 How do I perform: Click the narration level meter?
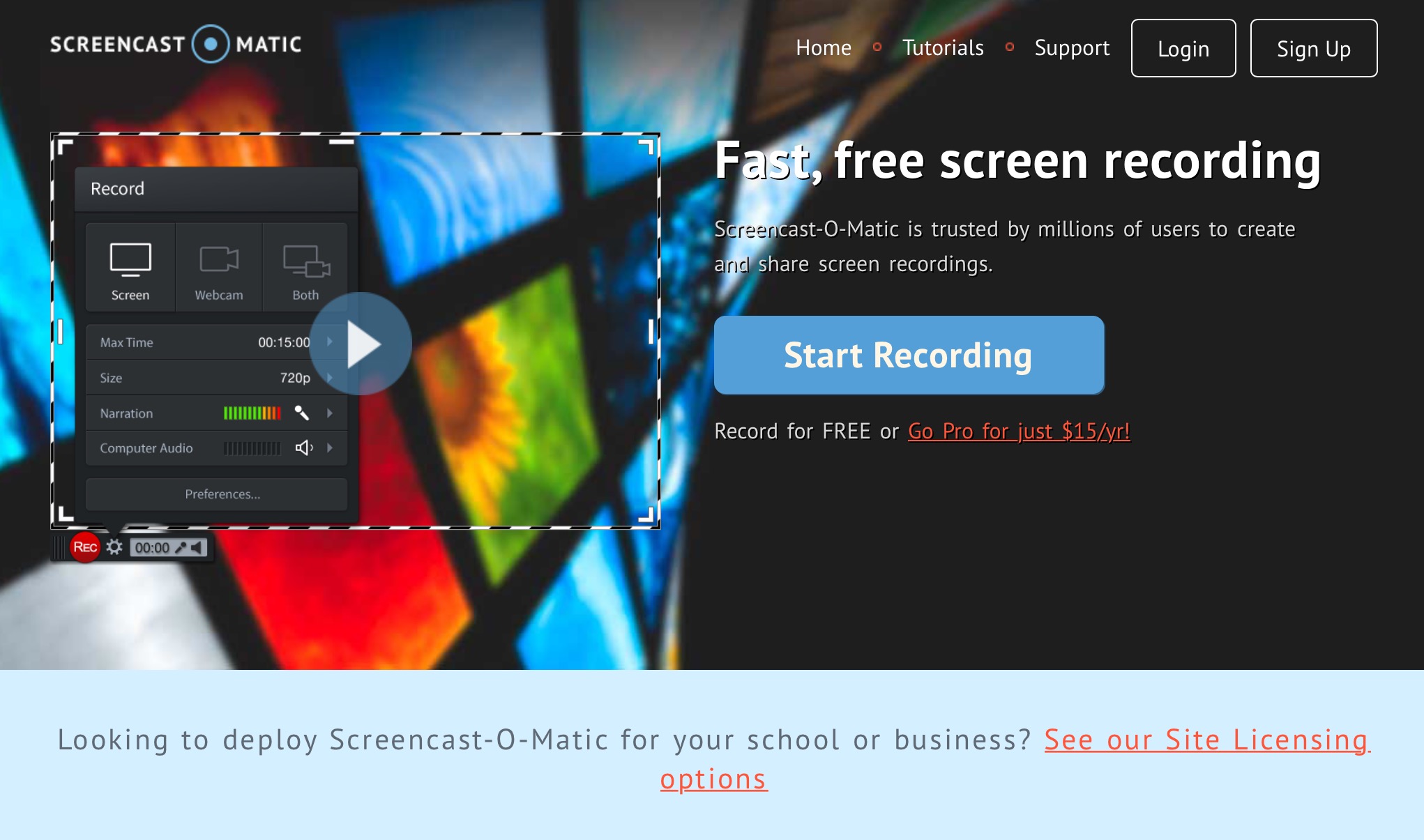click(252, 413)
